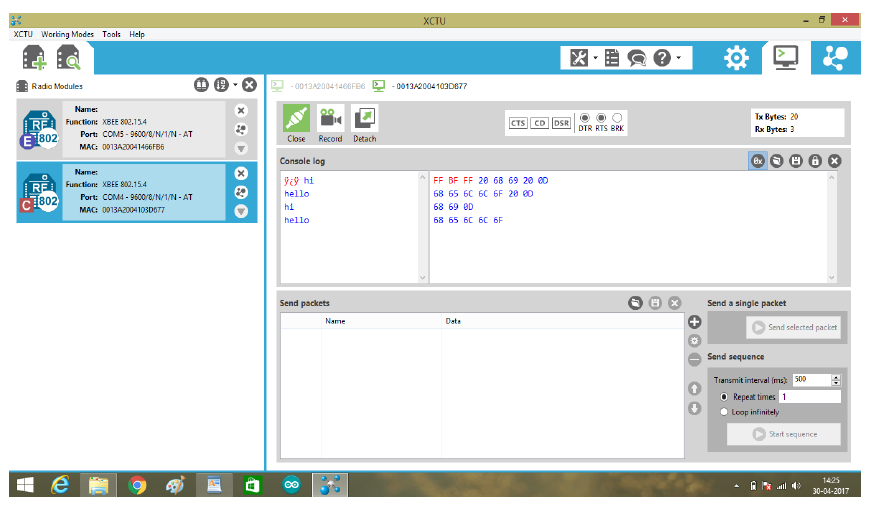Viewport: 877px width, 509px height.
Task: Open Google Chrome from the taskbar
Action: tap(137, 485)
